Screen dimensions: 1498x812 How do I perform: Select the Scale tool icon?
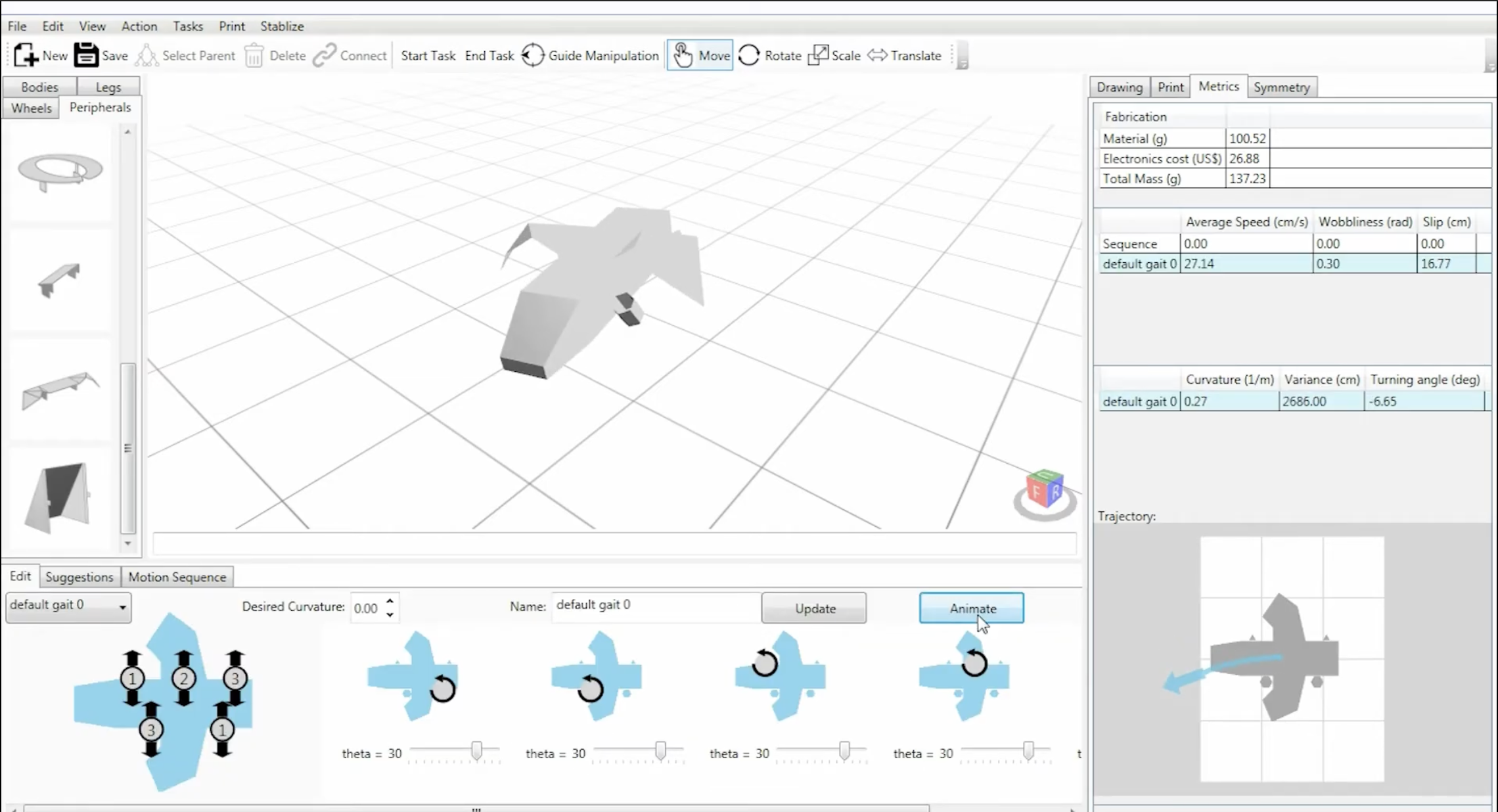[818, 55]
